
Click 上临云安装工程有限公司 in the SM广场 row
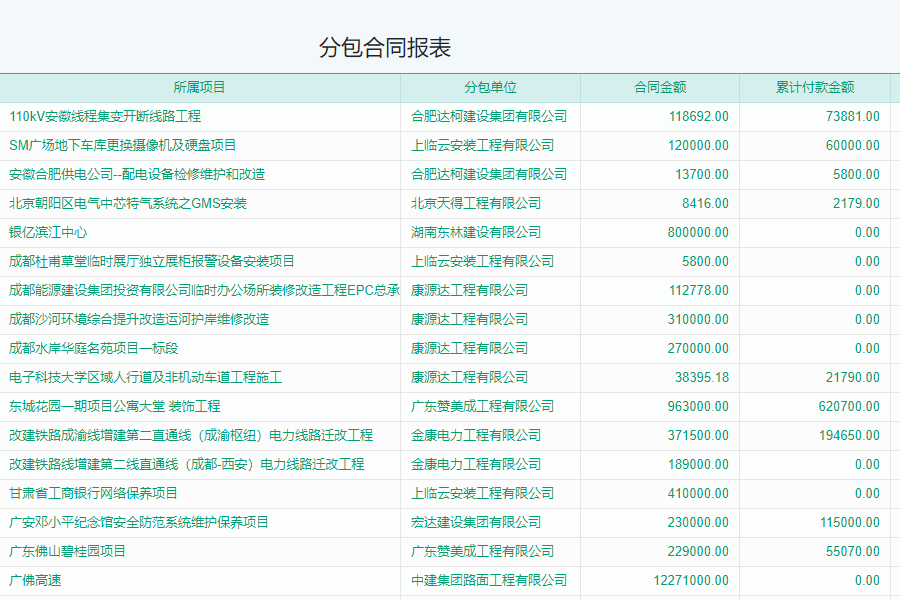(482, 145)
